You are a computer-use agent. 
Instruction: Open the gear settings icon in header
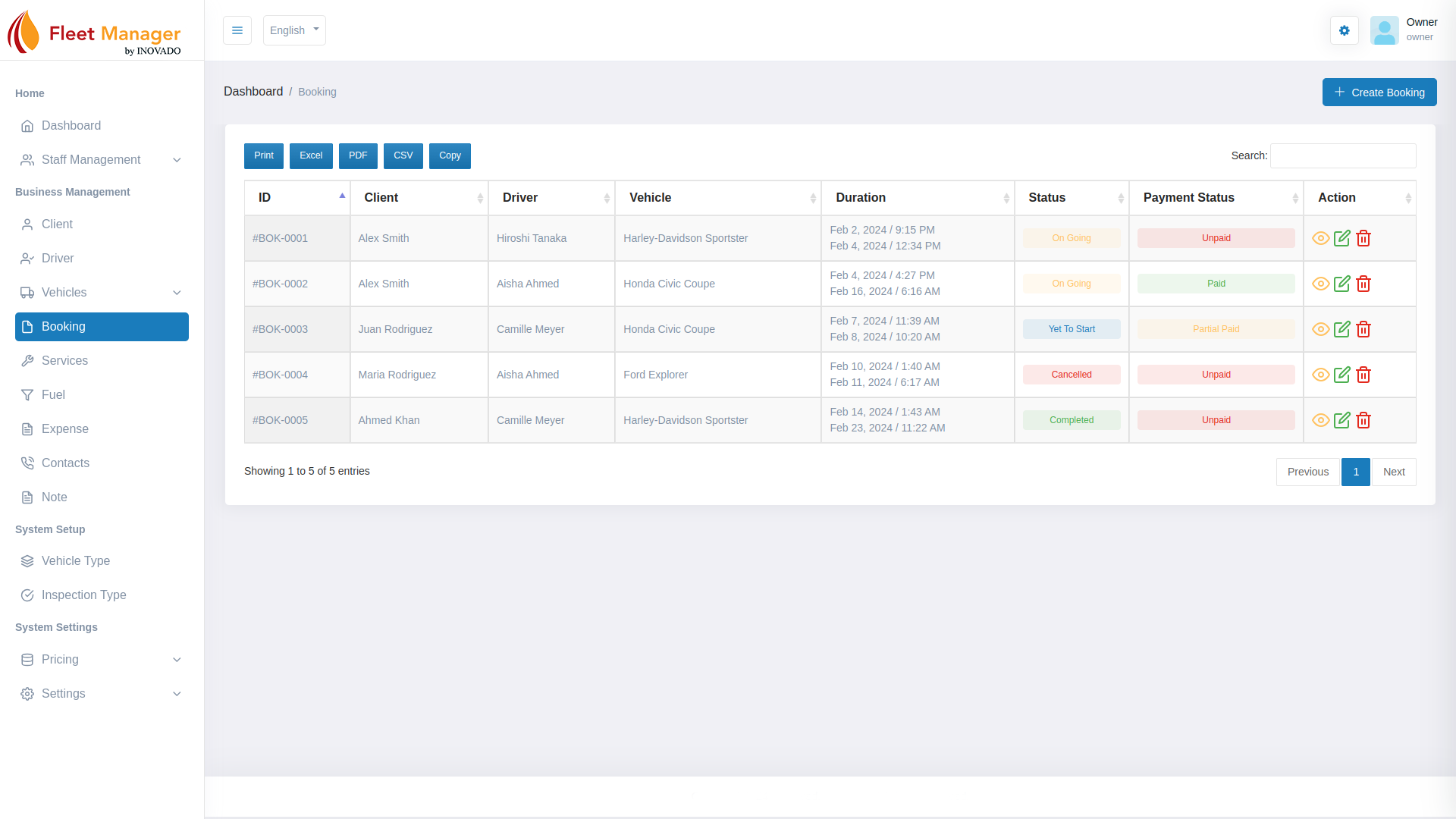1344,30
